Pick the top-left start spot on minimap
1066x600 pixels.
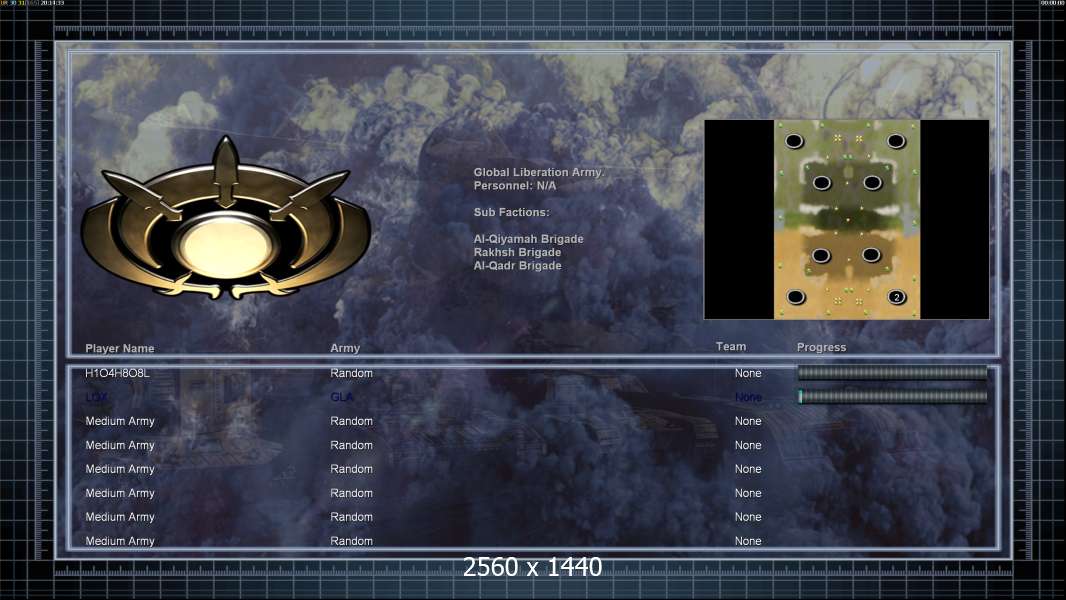794,141
